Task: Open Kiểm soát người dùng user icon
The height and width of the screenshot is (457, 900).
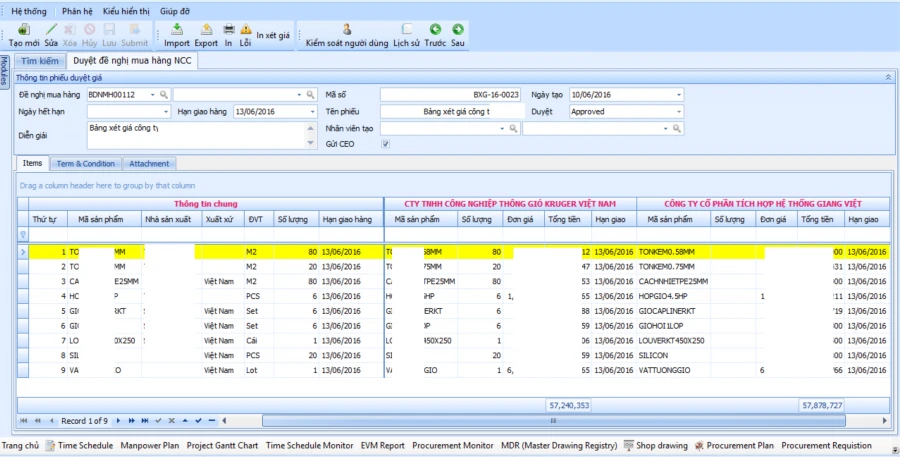Action: [x=347, y=29]
